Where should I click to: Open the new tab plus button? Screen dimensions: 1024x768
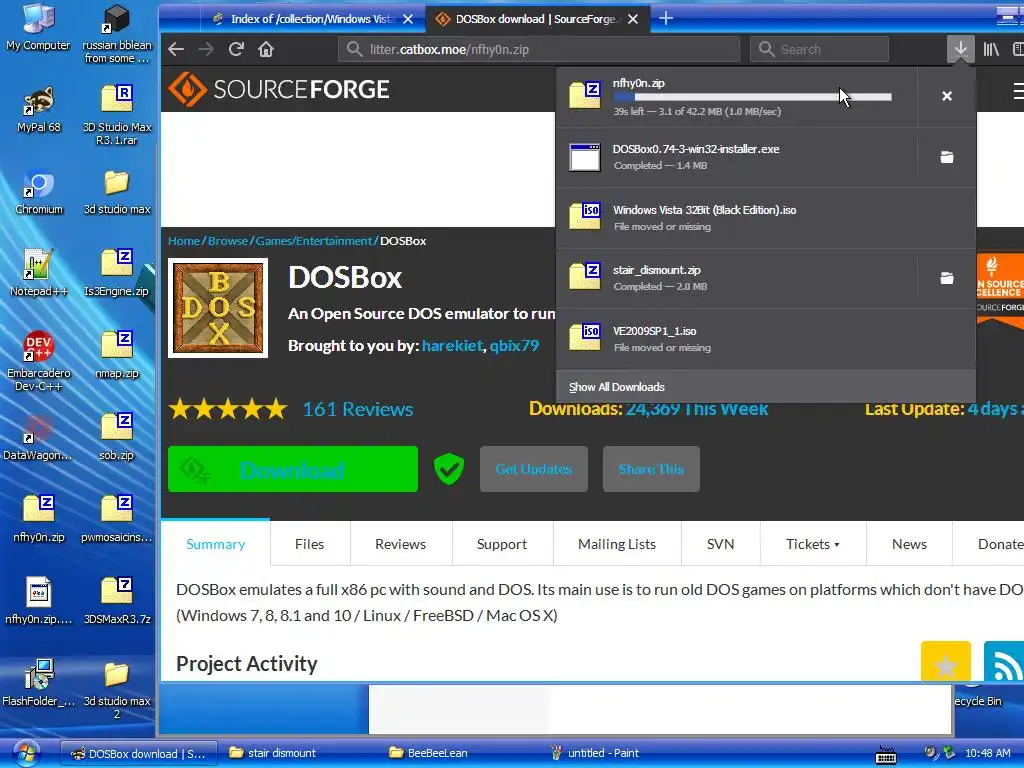click(x=665, y=18)
